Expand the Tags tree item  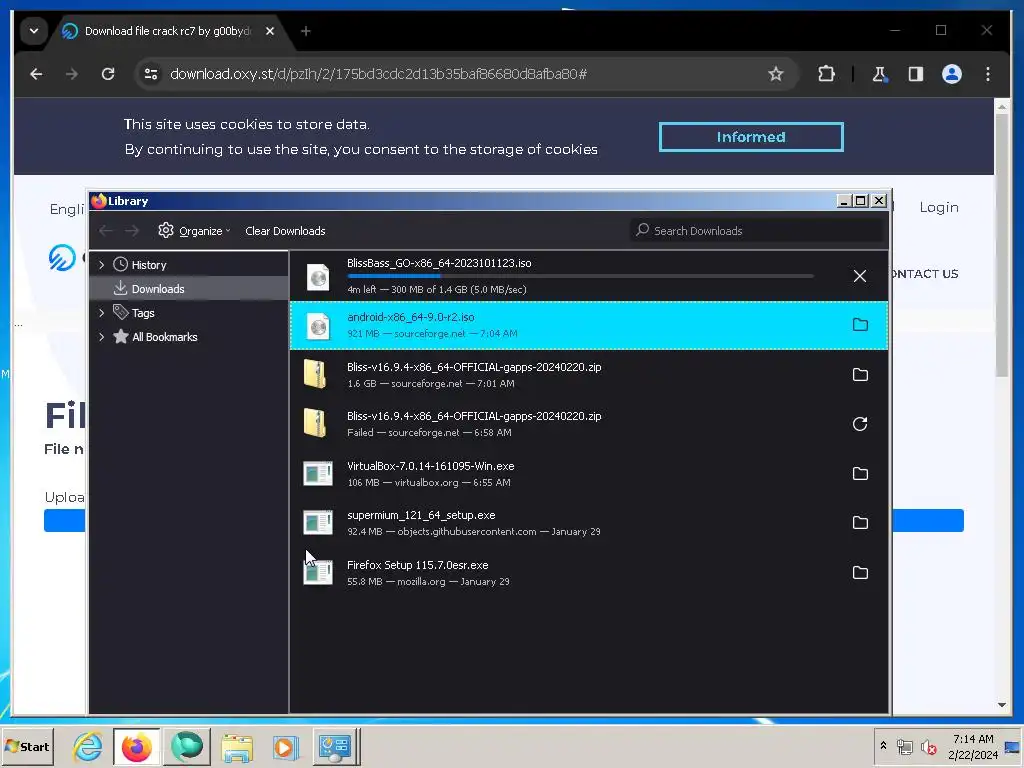coord(101,313)
